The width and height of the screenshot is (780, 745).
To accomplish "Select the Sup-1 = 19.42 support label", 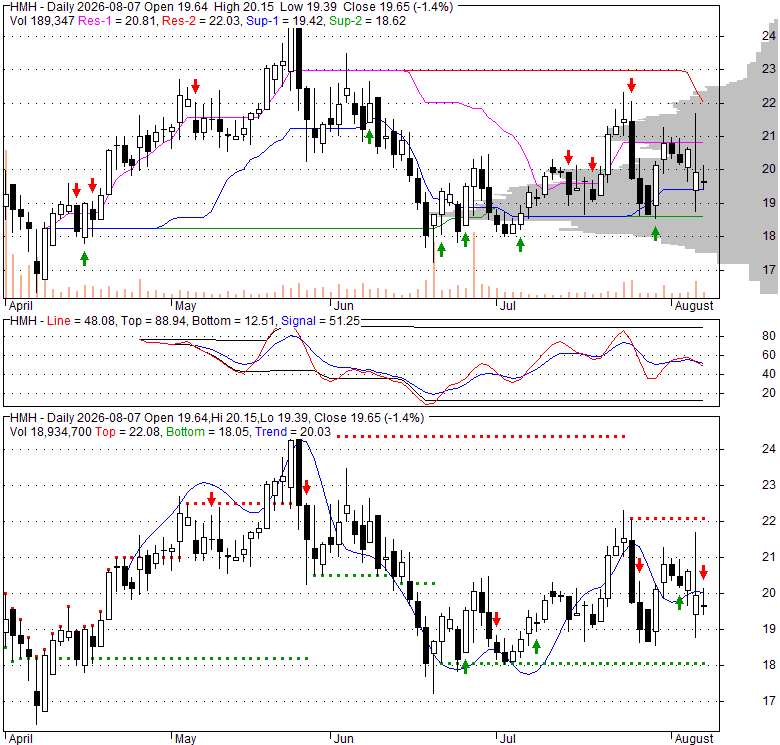I will click(285, 21).
